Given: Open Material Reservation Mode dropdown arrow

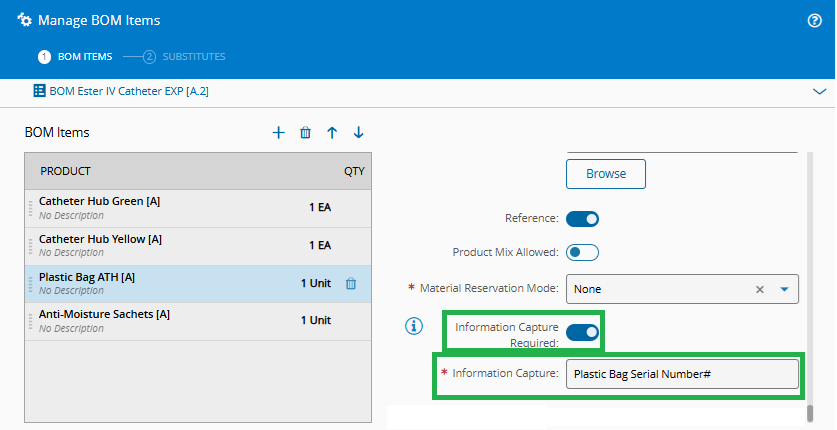Looking at the screenshot, I should (784, 289).
